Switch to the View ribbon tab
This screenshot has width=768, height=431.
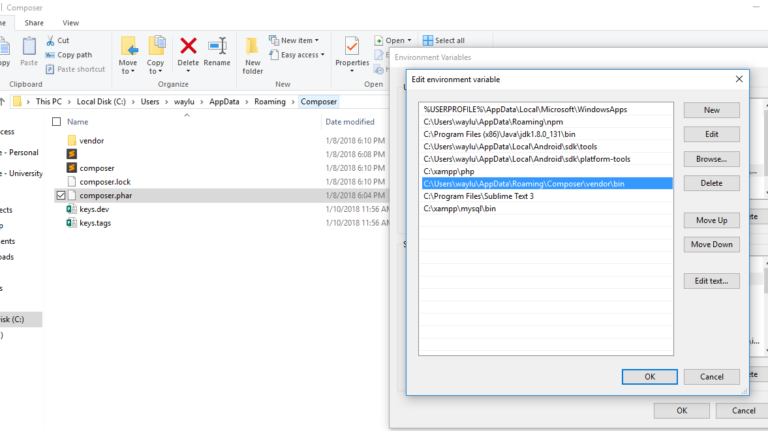pos(70,22)
